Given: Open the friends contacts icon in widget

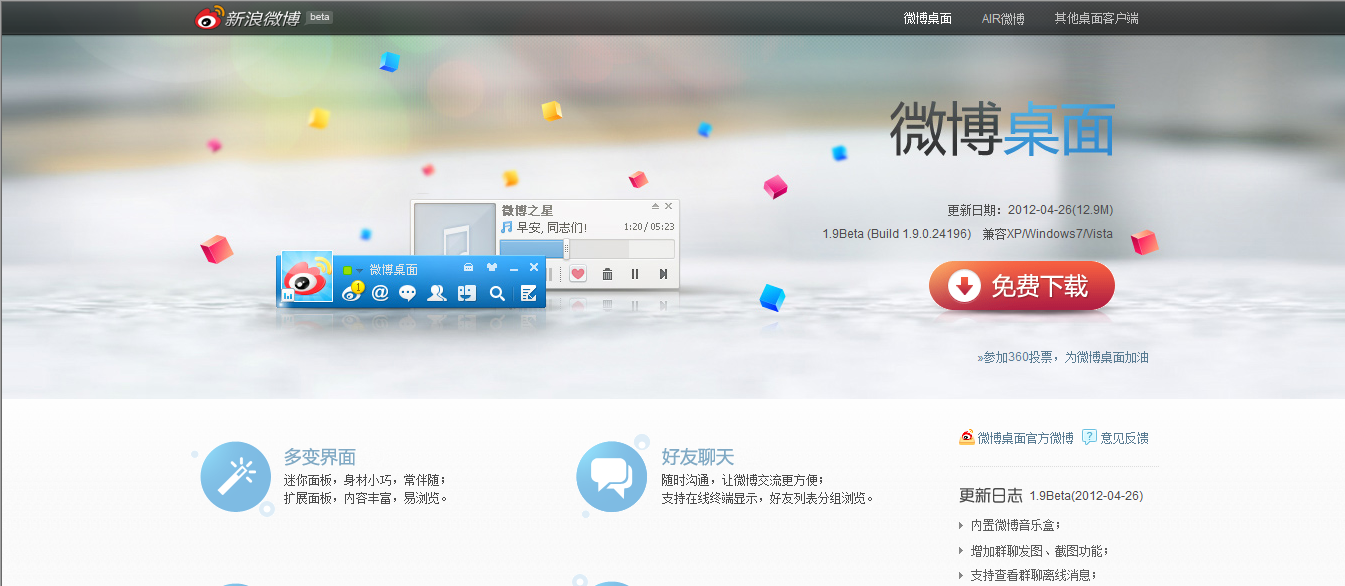Looking at the screenshot, I should coord(437,293).
